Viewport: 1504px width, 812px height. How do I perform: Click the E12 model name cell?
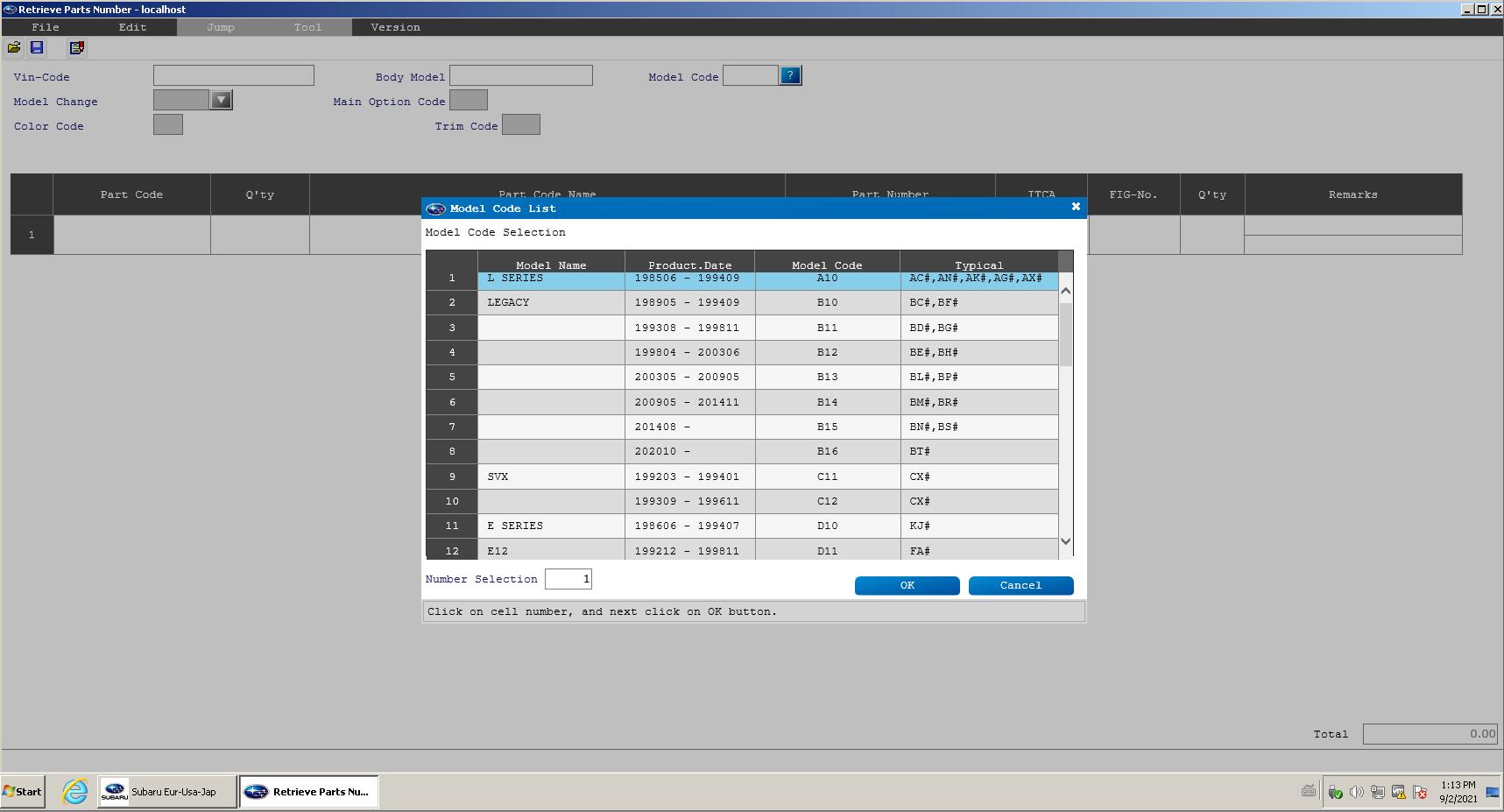pos(551,550)
